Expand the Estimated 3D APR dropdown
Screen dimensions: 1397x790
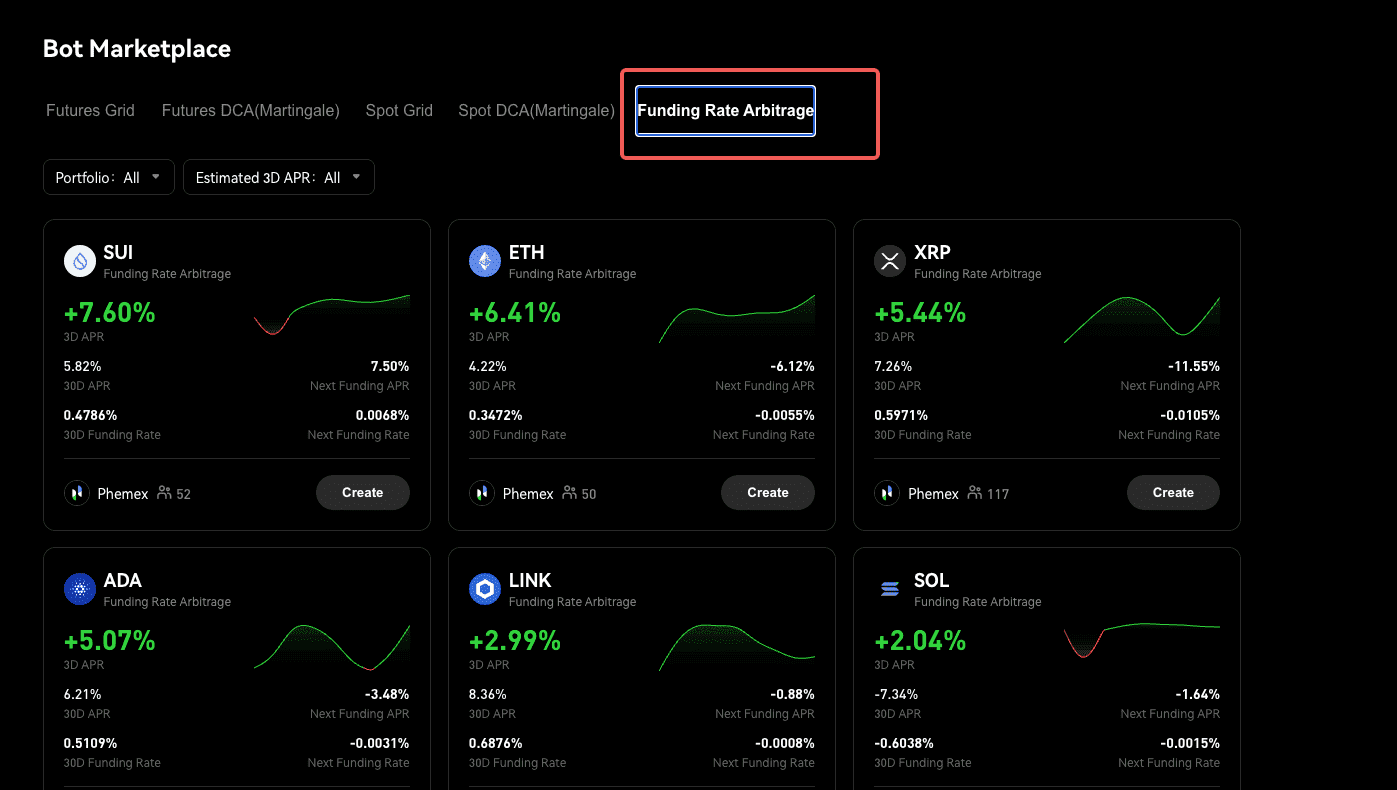(279, 177)
